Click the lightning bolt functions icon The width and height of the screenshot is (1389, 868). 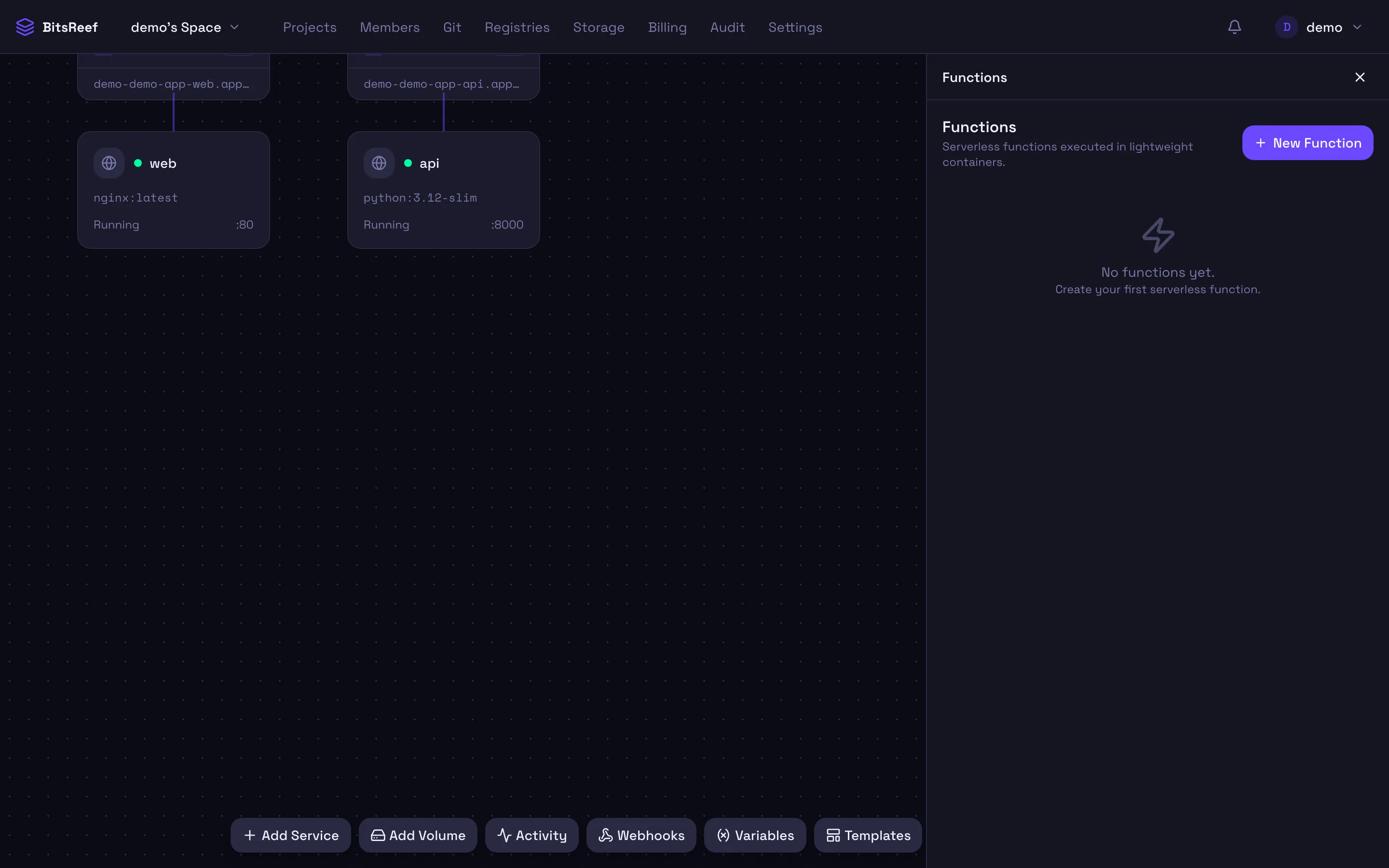coord(1157,235)
